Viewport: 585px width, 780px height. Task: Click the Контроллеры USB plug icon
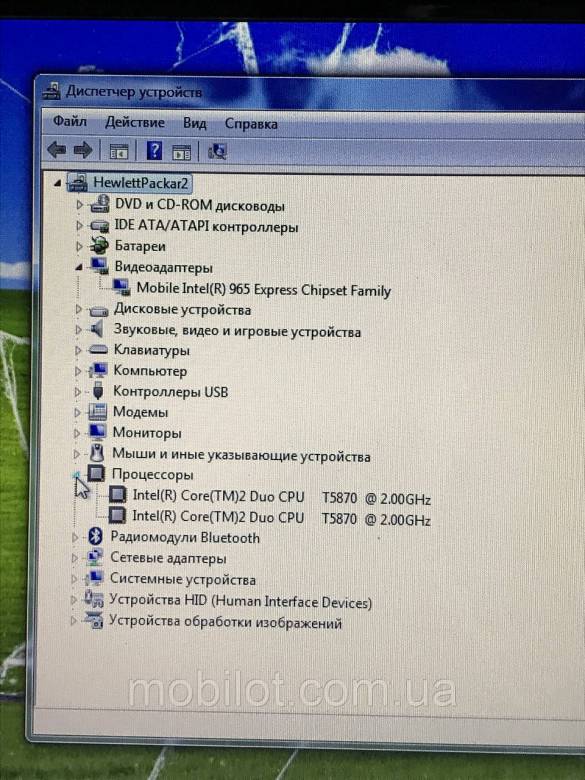(x=98, y=390)
